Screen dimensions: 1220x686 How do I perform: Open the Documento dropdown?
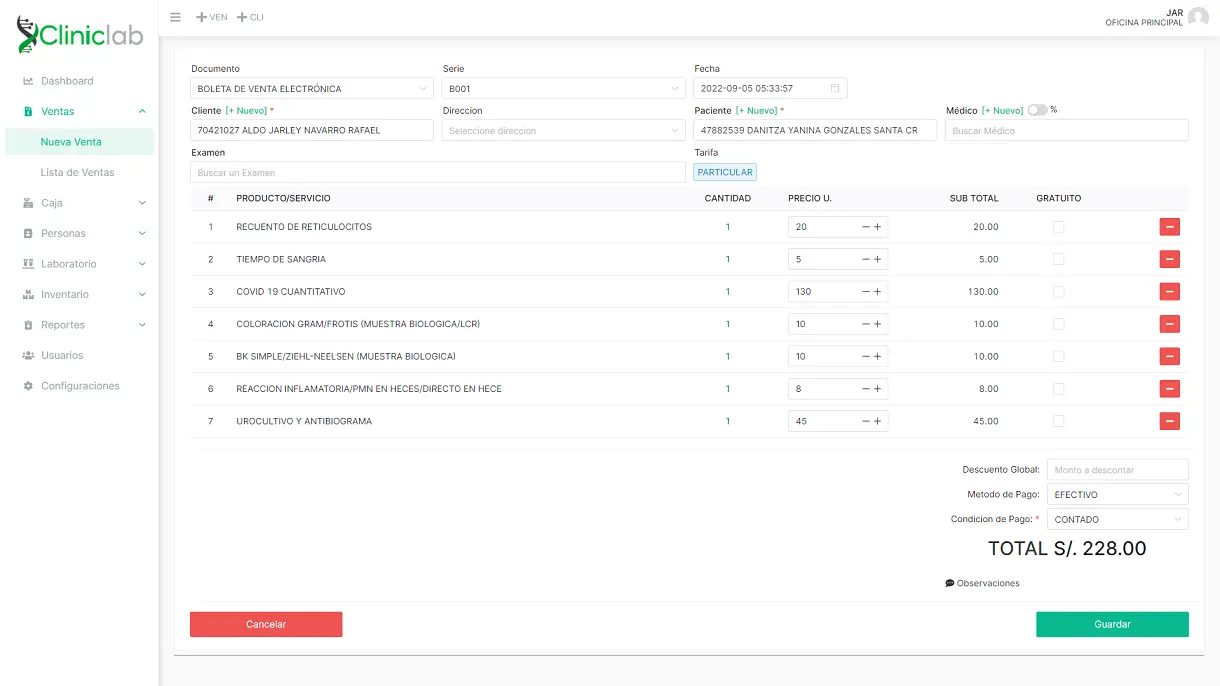tap(312, 89)
